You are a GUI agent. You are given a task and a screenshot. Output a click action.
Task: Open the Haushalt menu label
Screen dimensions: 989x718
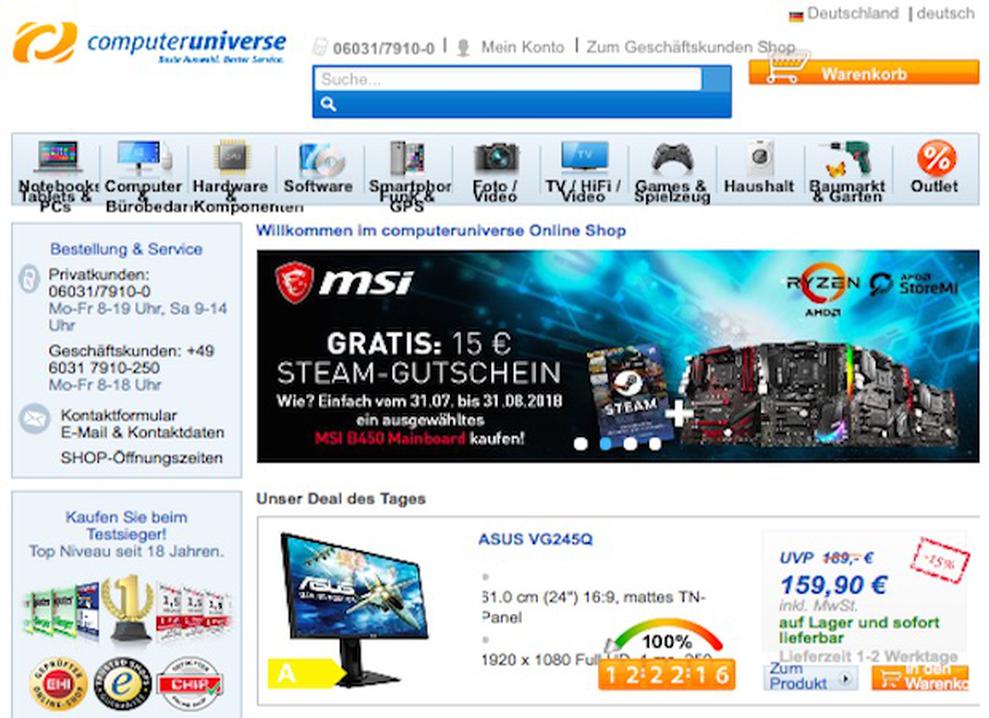point(759,187)
